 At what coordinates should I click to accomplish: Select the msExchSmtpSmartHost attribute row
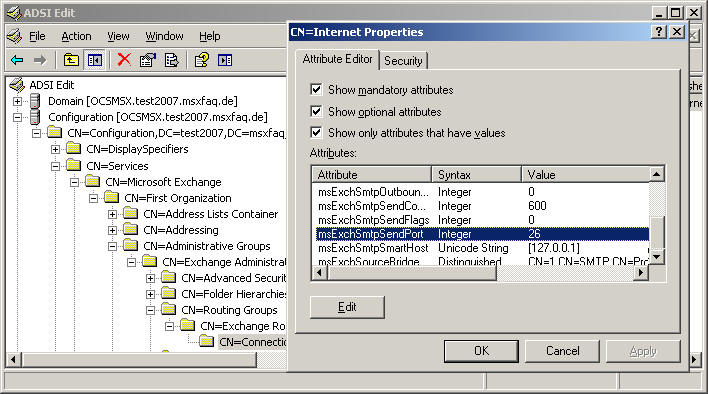coord(482,248)
